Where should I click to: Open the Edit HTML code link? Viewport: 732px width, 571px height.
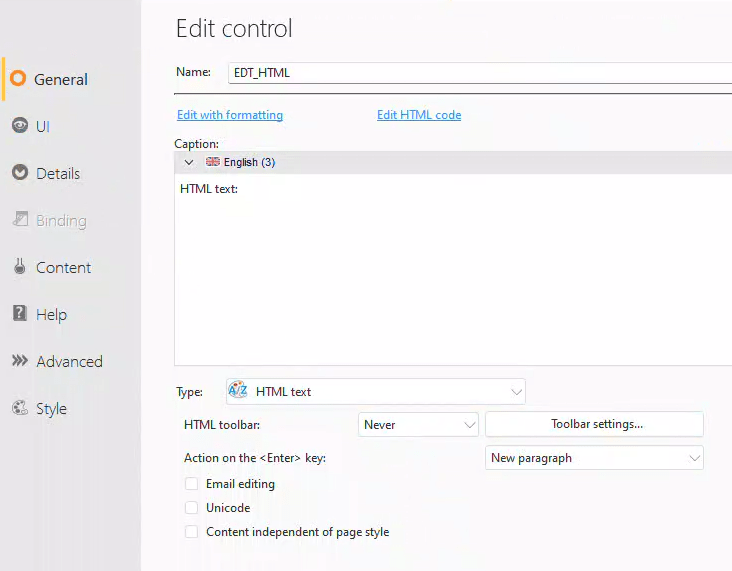(419, 115)
